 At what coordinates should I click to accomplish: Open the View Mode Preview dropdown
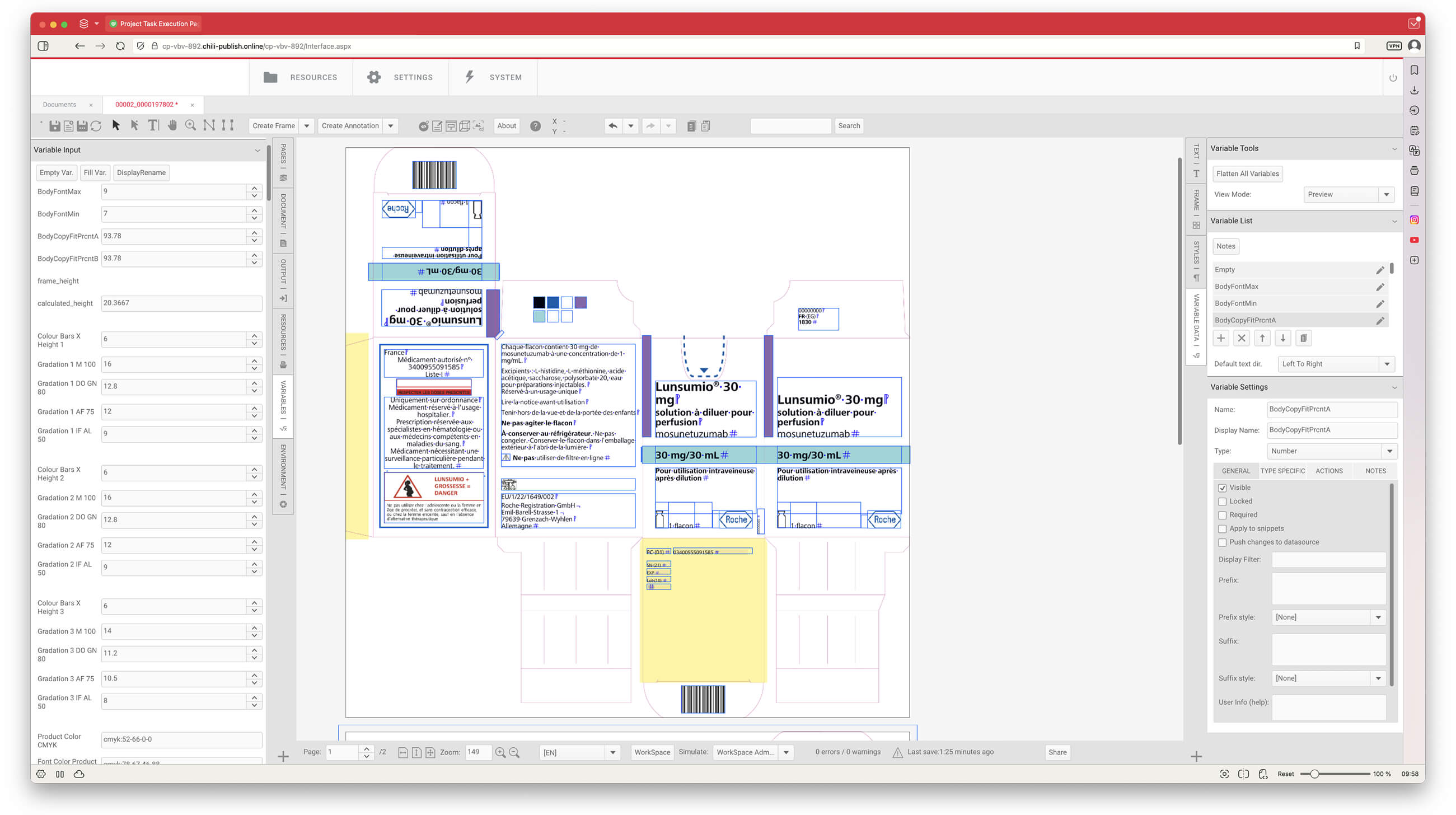point(1386,194)
